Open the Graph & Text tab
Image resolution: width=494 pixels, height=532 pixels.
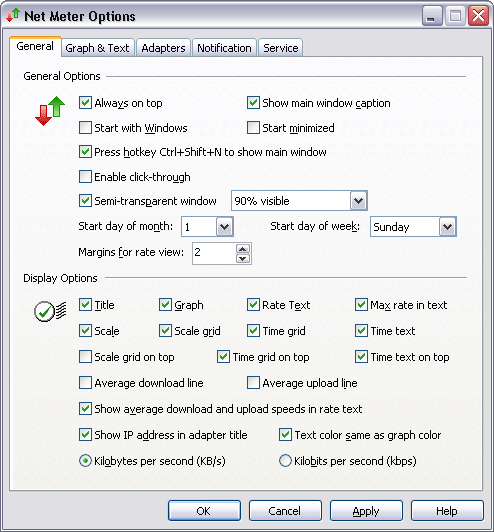pos(97,48)
